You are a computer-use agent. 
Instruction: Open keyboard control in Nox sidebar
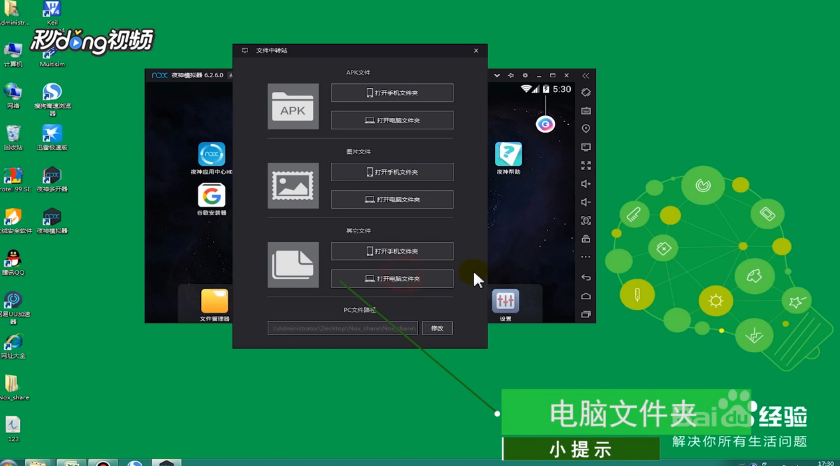point(586,110)
